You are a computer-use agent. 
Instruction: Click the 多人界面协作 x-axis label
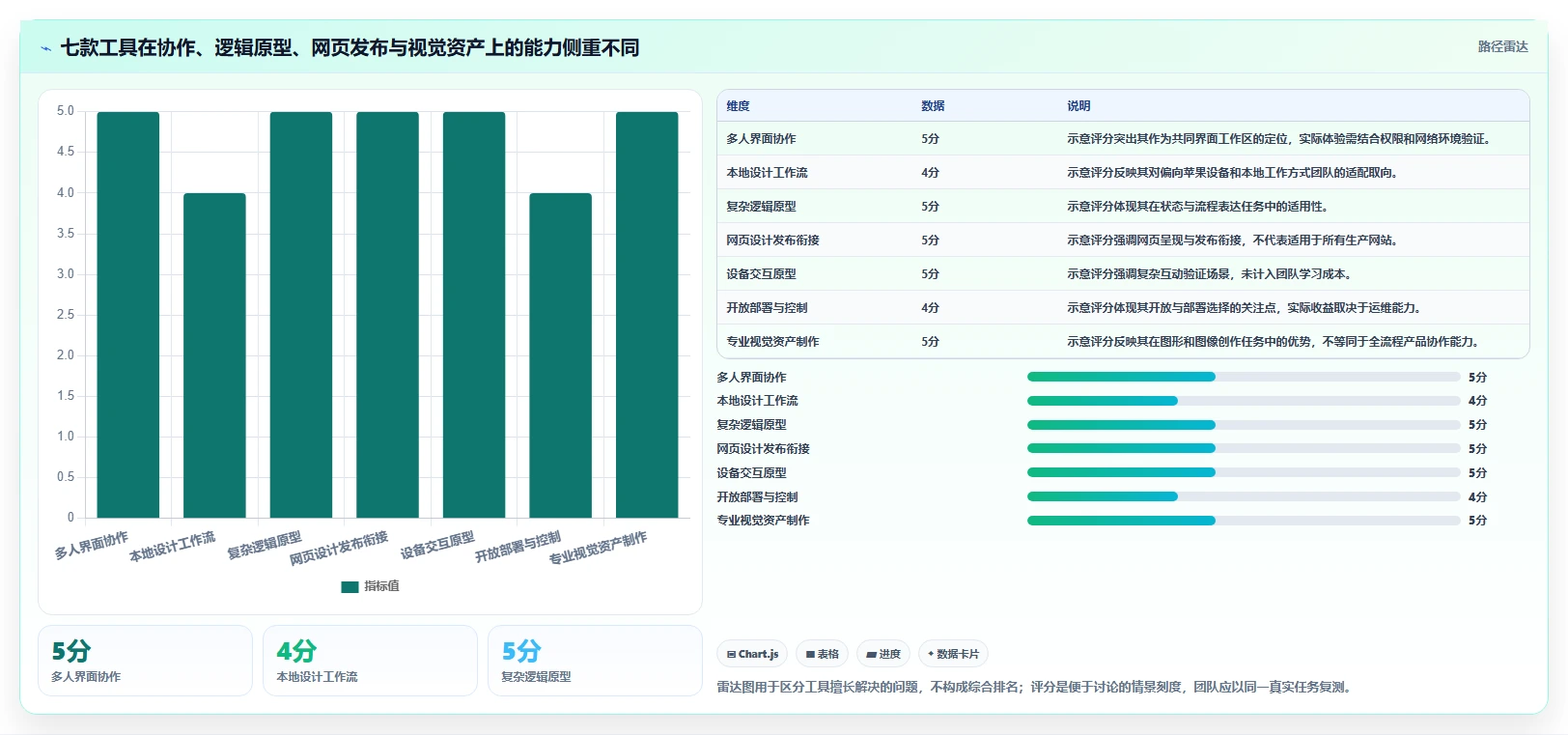(x=92, y=546)
